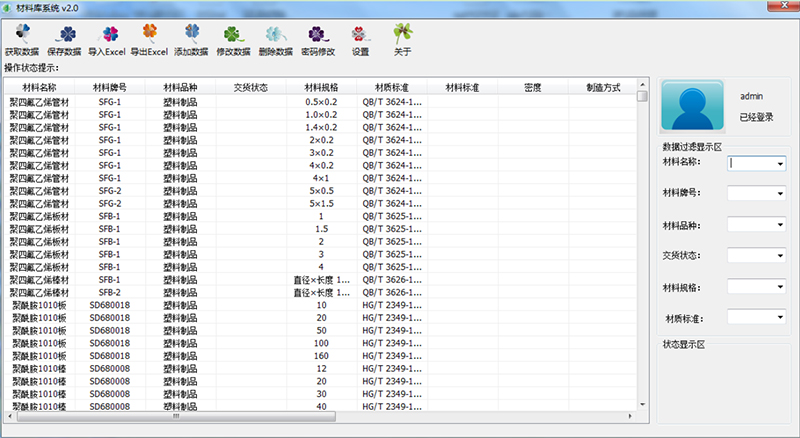Click the 获取数据 toolbar icon

[x=22, y=38]
